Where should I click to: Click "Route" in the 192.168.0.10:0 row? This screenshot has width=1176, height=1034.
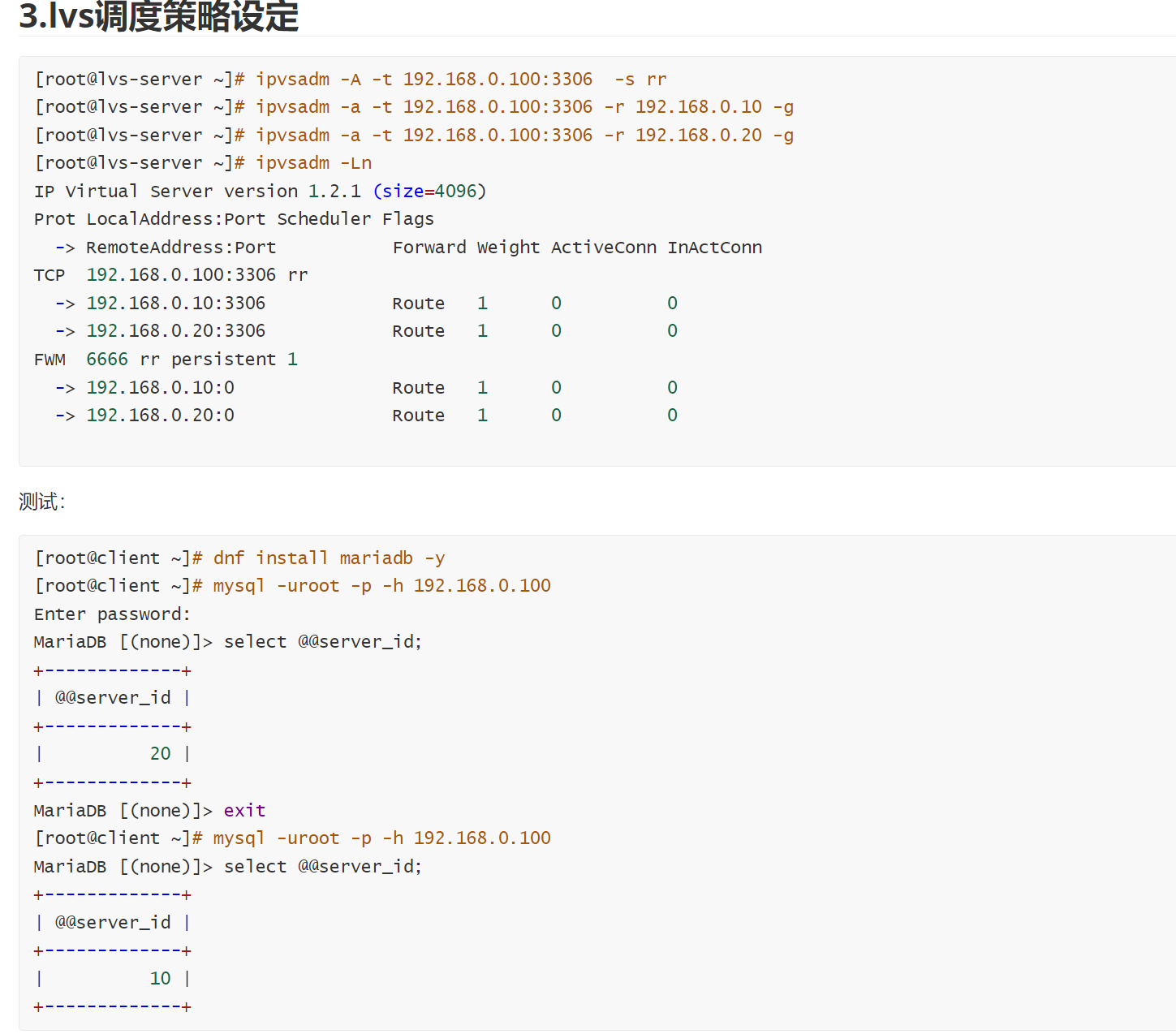click(419, 388)
